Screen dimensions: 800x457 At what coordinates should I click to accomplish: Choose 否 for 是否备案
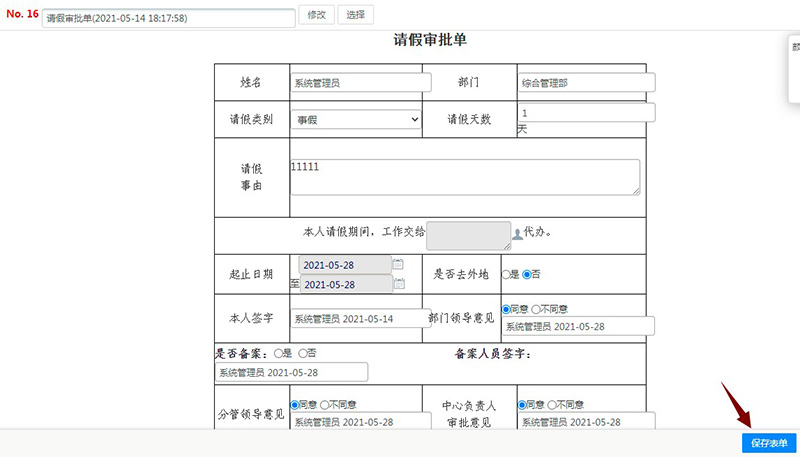tap(303, 353)
